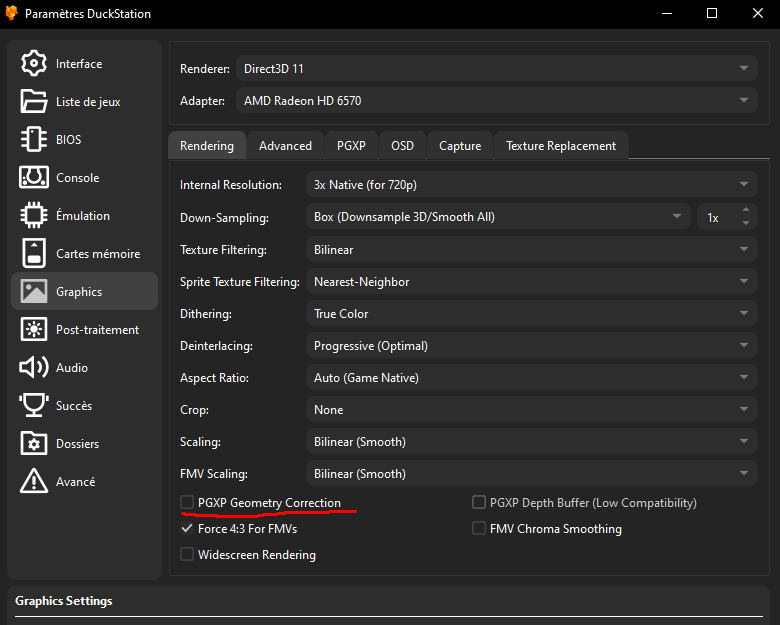
Task: Open the Aspect Ratio combo box
Action: click(x=529, y=377)
